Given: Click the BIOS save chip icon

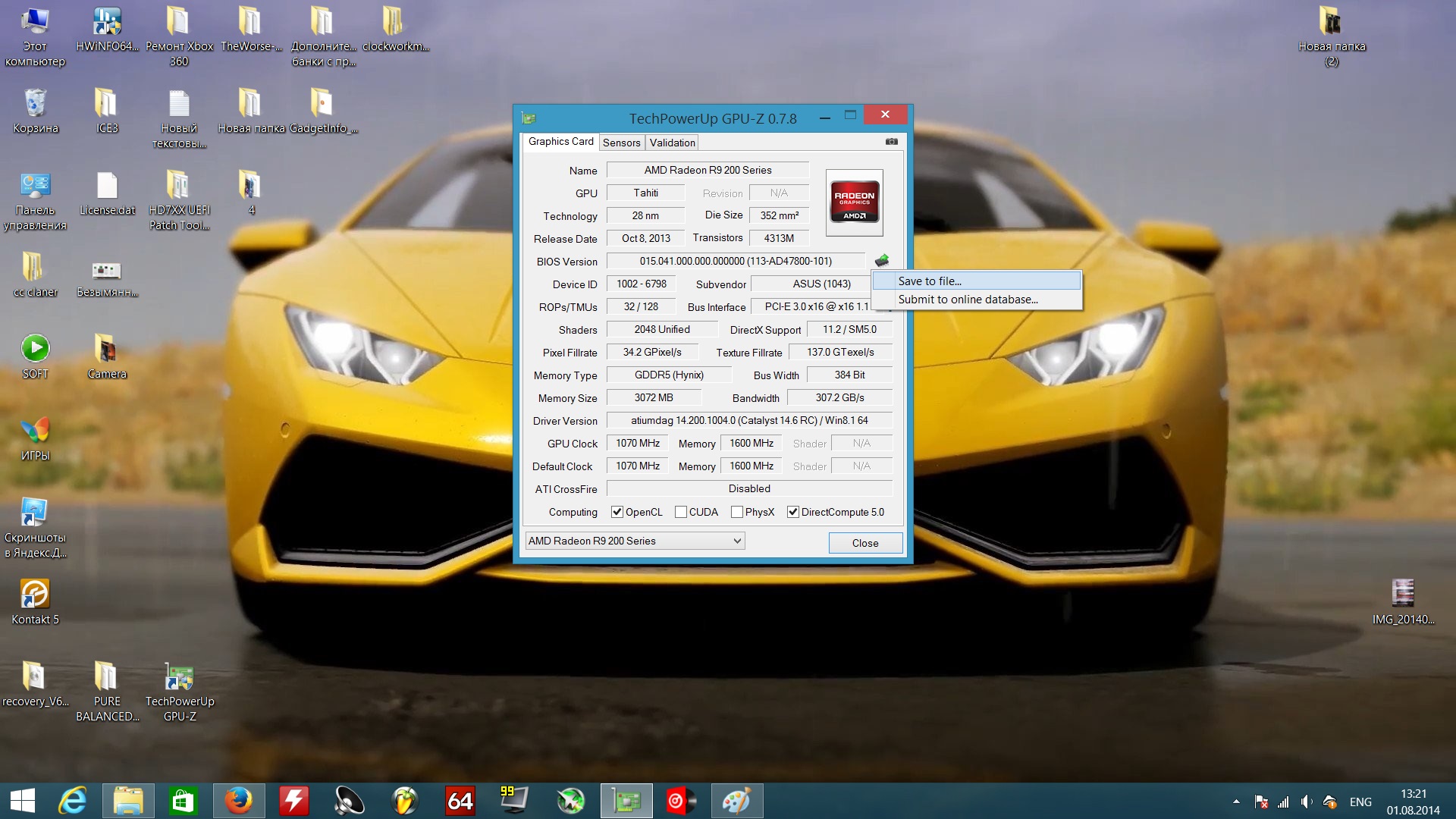Looking at the screenshot, I should pyautogui.click(x=881, y=261).
